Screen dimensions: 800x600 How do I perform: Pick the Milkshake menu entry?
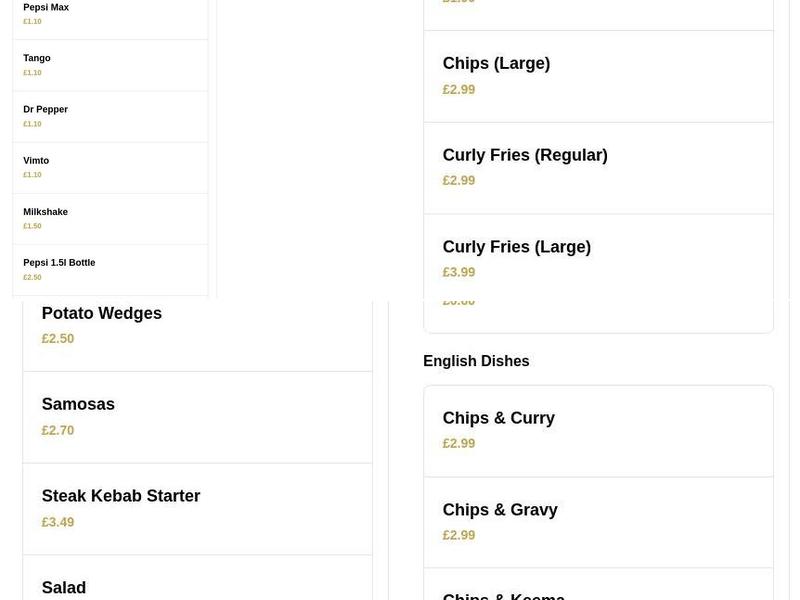pos(46,211)
